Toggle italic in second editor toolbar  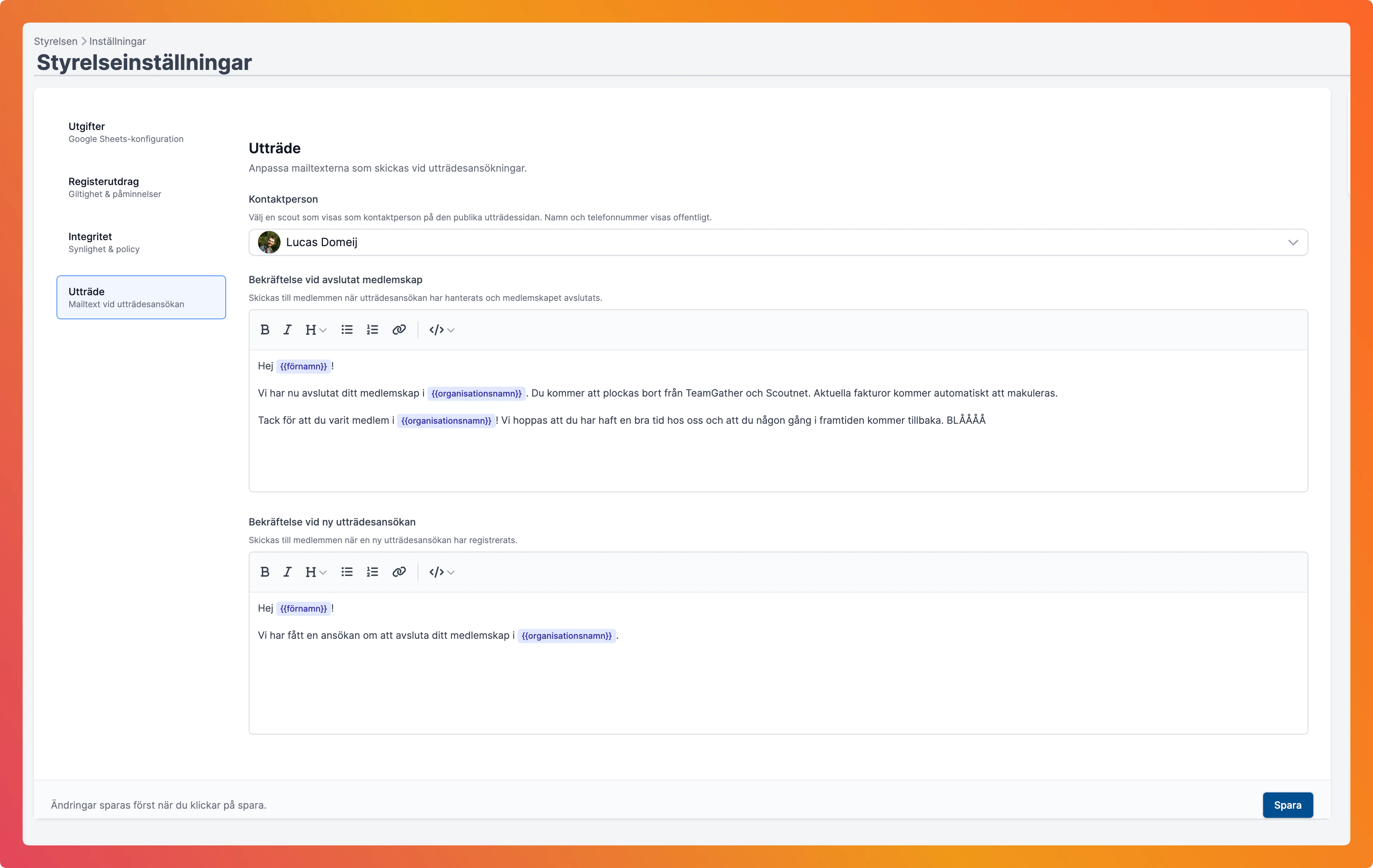point(287,572)
